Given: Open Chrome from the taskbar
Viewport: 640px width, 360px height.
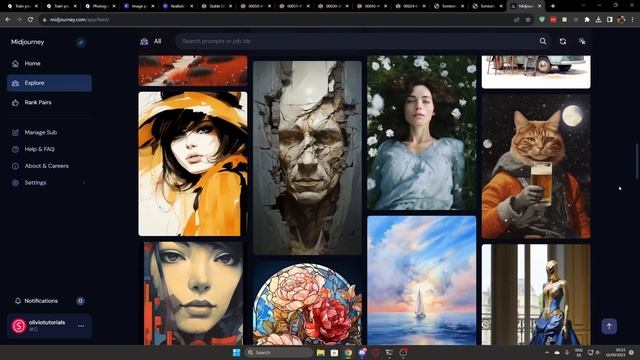Looking at the screenshot, I should coord(348,353).
